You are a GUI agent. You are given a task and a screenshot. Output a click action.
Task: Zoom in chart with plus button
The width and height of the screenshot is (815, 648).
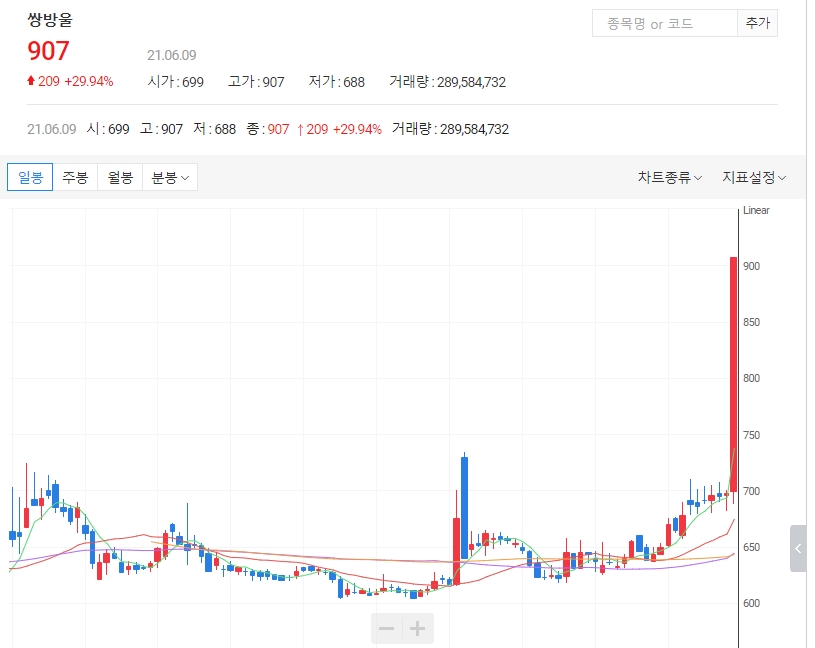[417, 629]
